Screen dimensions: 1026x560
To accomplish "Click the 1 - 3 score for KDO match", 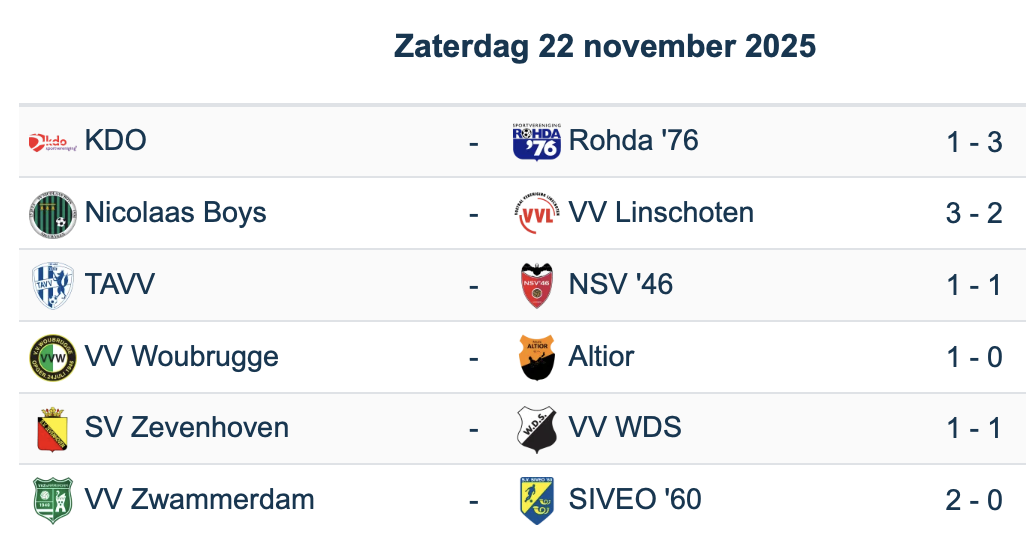I will point(974,142).
